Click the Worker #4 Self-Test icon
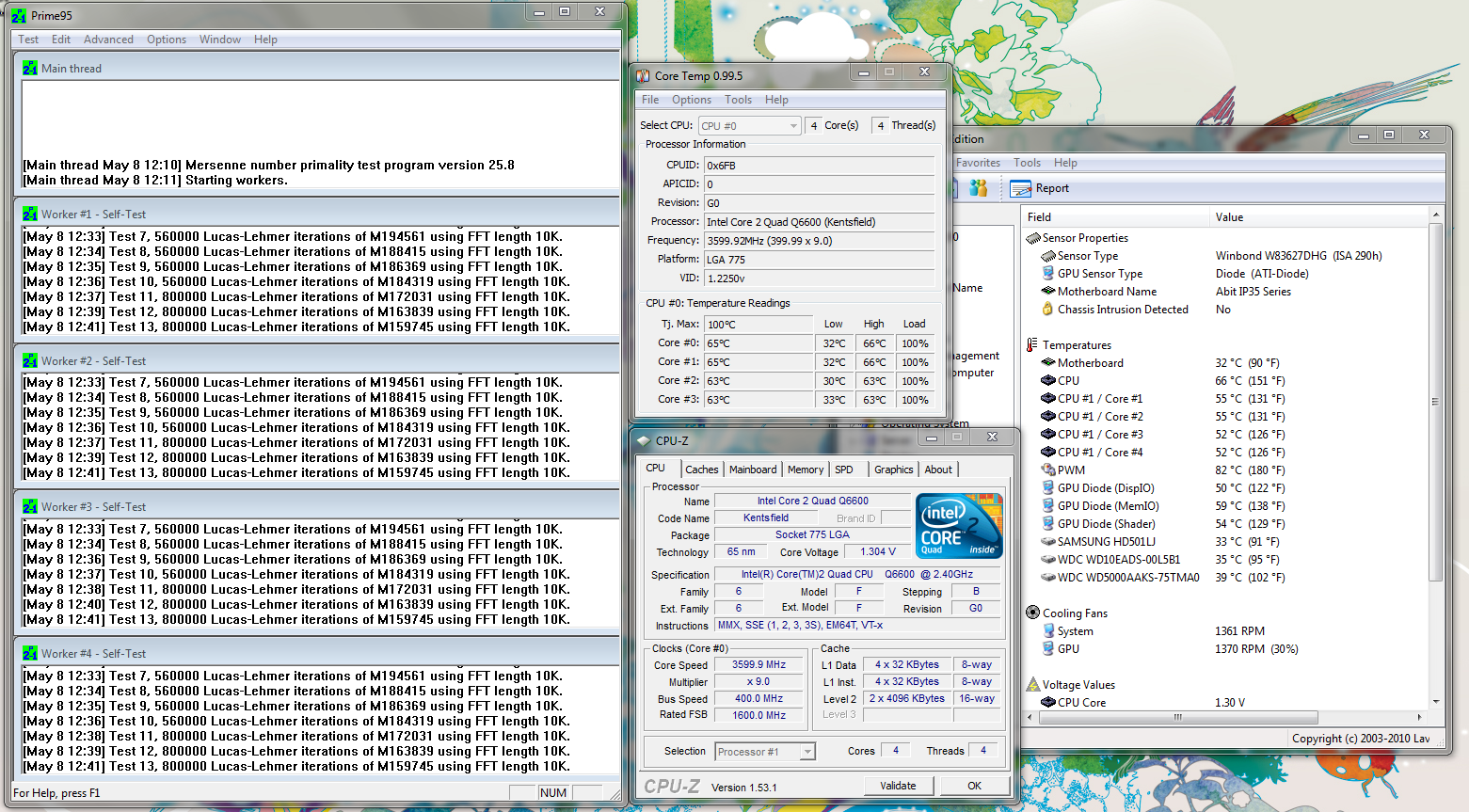Screen dimensions: 1469x812 (x=30, y=653)
